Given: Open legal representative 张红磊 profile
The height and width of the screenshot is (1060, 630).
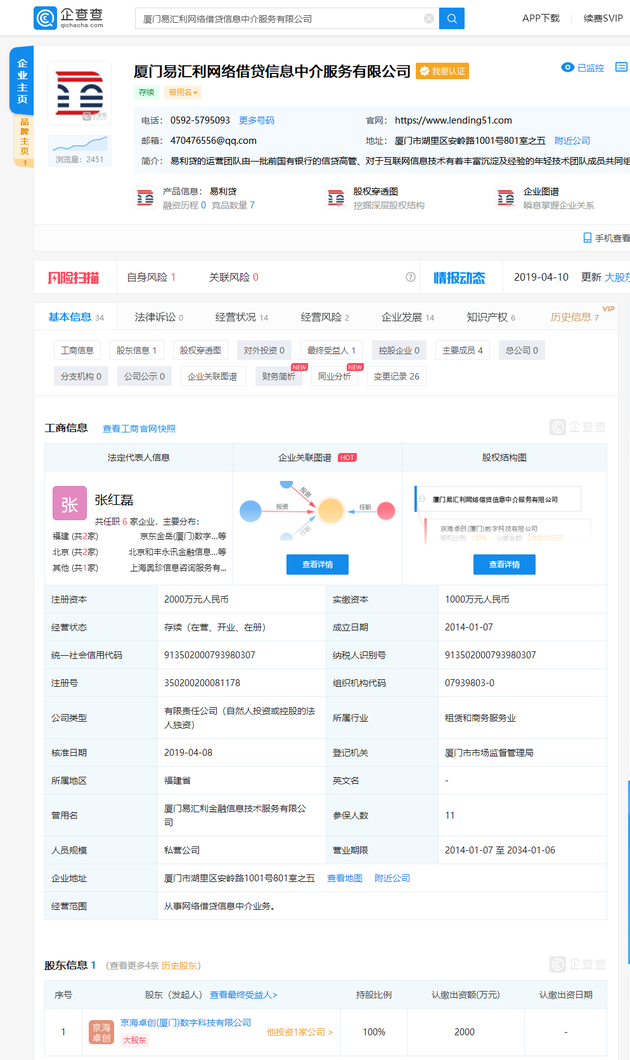Looking at the screenshot, I should click(x=114, y=500).
